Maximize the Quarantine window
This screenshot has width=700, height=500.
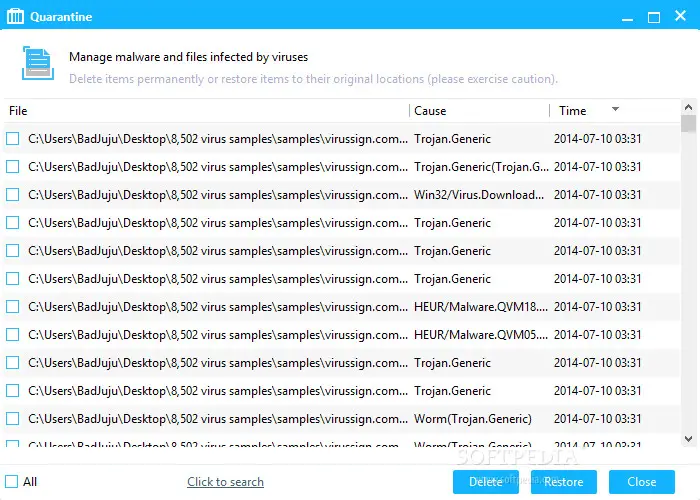(654, 17)
